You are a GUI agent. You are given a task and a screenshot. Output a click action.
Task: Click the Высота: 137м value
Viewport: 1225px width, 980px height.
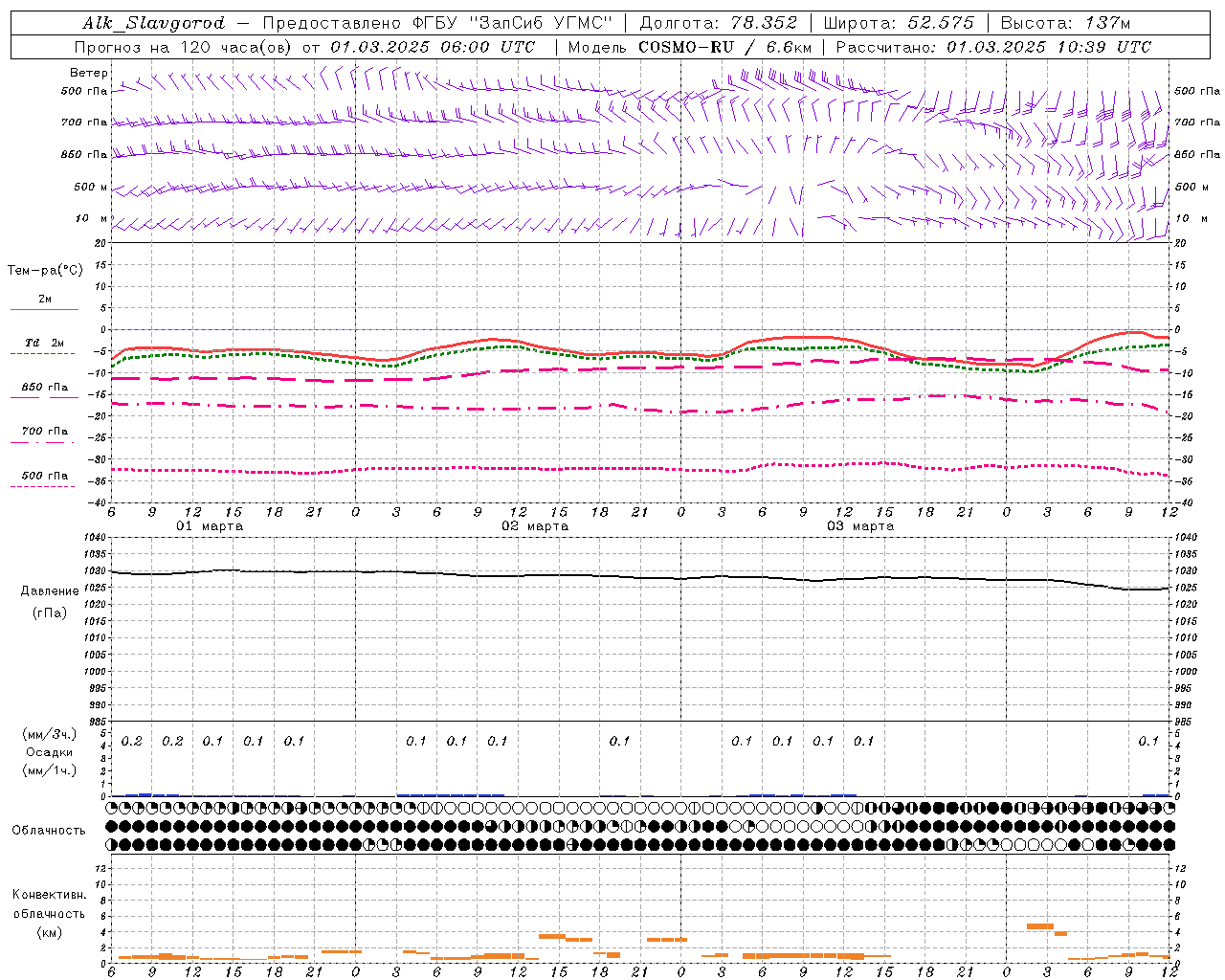[1065, 23]
